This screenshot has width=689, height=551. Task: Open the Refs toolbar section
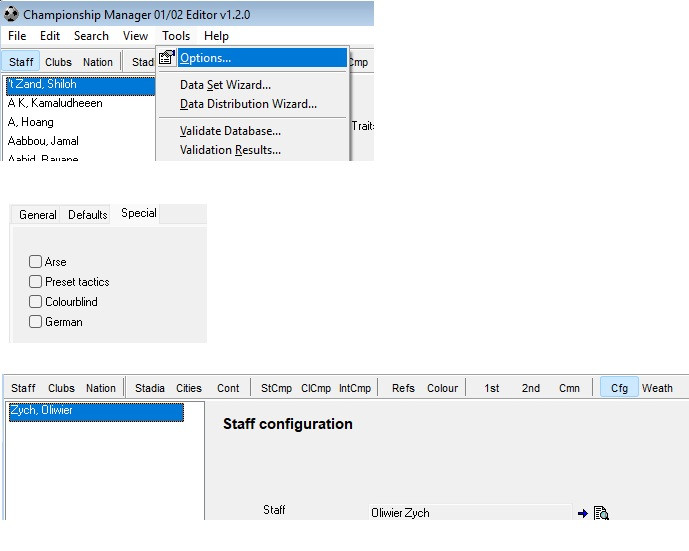click(403, 388)
